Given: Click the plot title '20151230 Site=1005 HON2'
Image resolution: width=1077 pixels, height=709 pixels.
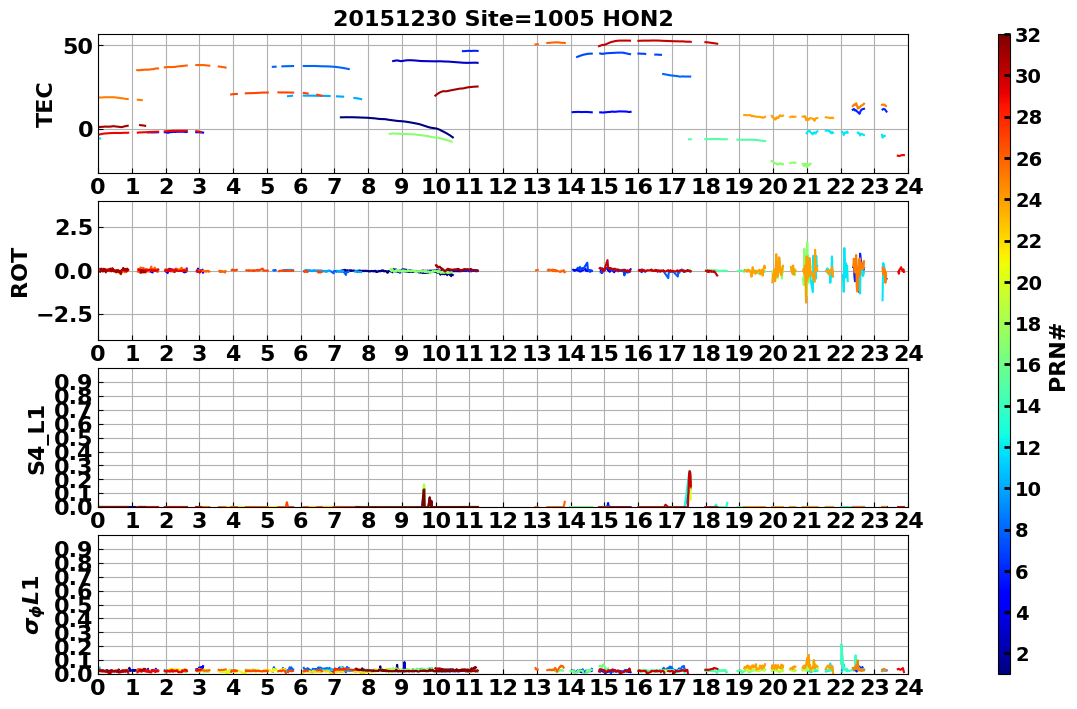Looking at the screenshot, I should tap(503, 18).
